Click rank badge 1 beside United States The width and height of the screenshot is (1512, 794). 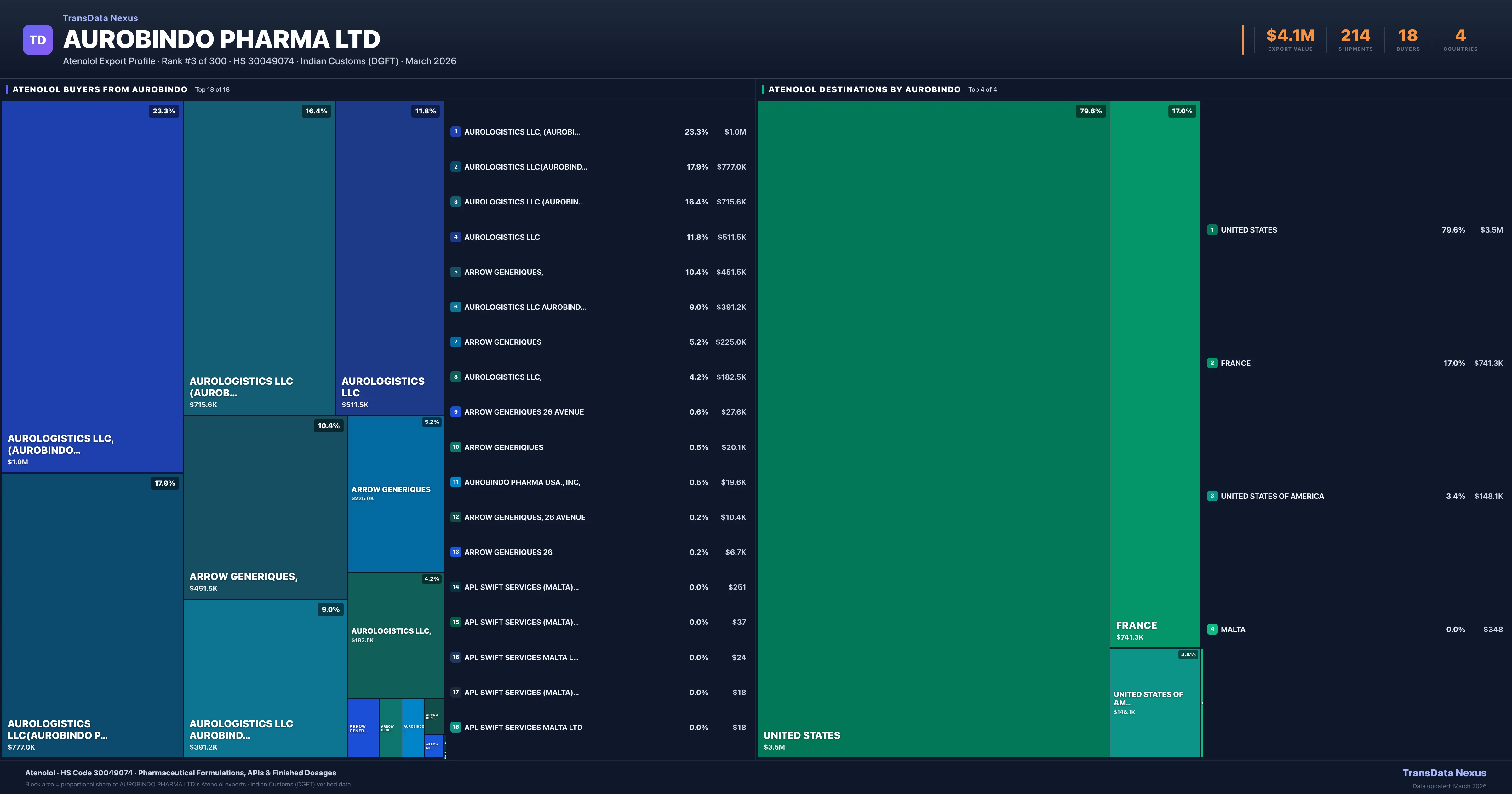(x=1212, y=230)
